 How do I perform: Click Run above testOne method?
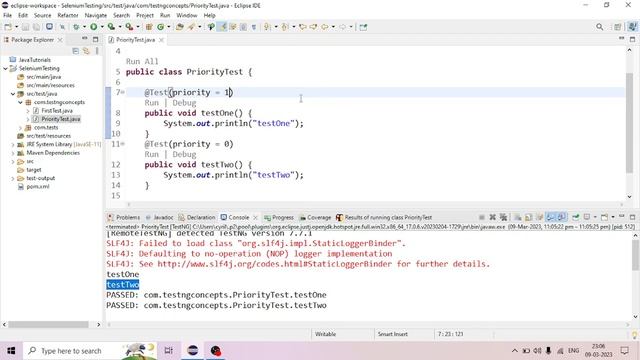[x=151, y=103]
